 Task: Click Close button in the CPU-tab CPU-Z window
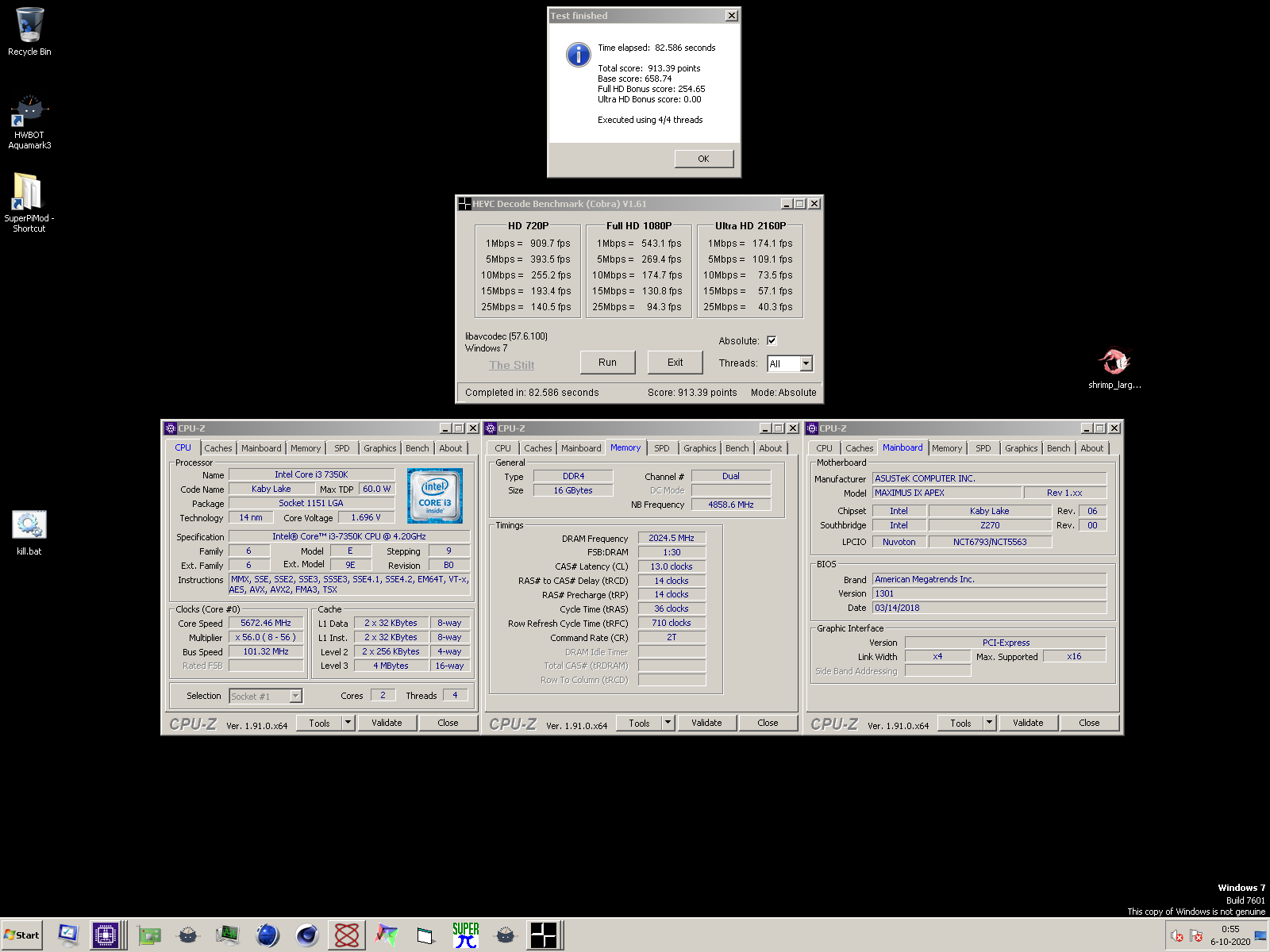click(448, 723)
